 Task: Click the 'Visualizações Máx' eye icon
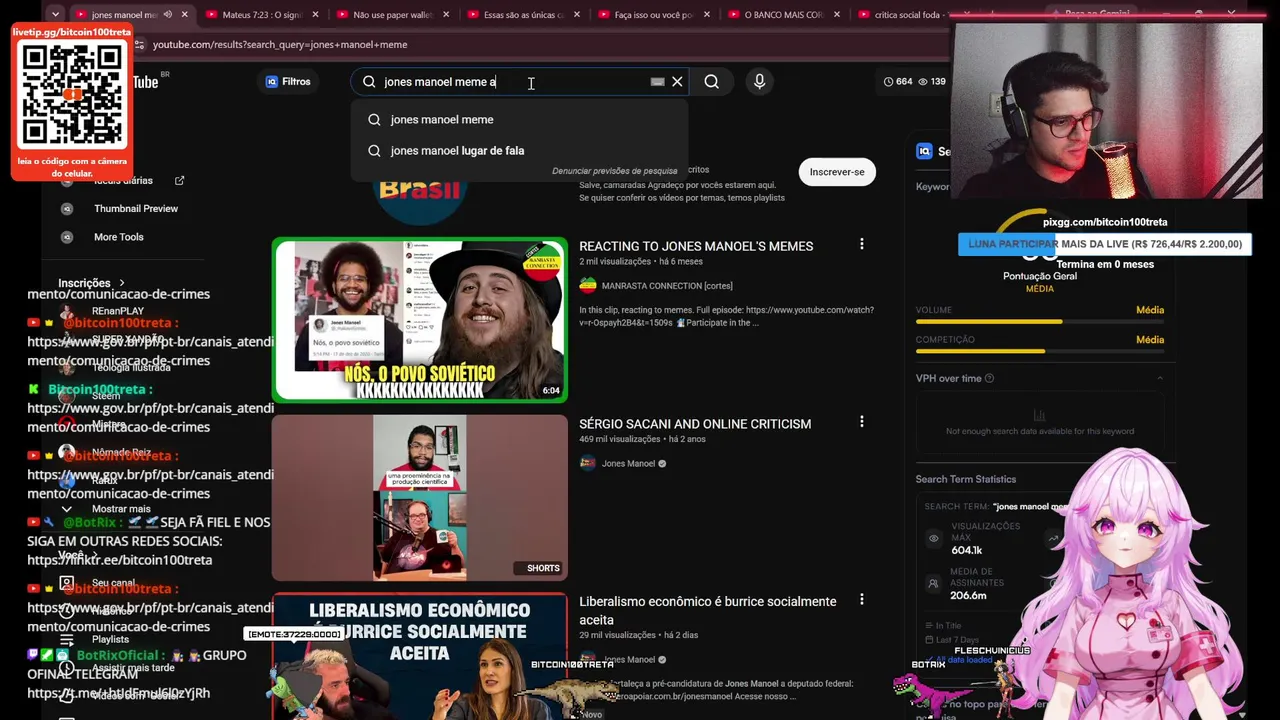(x=934, y=538)
